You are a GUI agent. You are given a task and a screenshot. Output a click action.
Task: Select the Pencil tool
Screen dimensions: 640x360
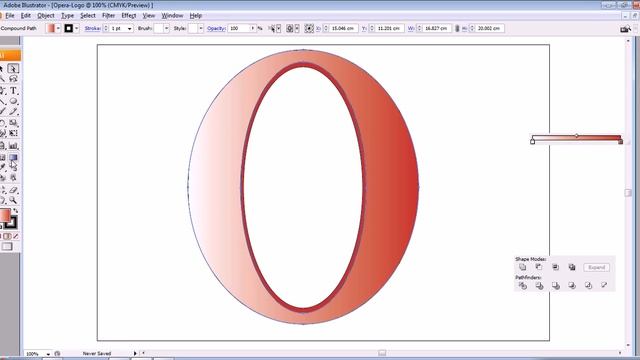(x=13, y=111)
